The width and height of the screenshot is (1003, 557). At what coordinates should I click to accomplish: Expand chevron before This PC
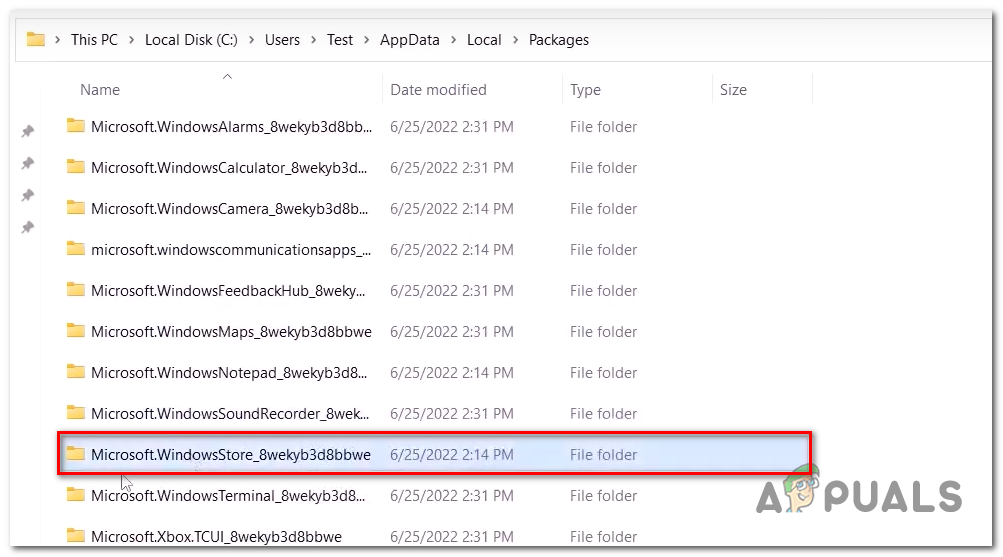pos(58,40)
